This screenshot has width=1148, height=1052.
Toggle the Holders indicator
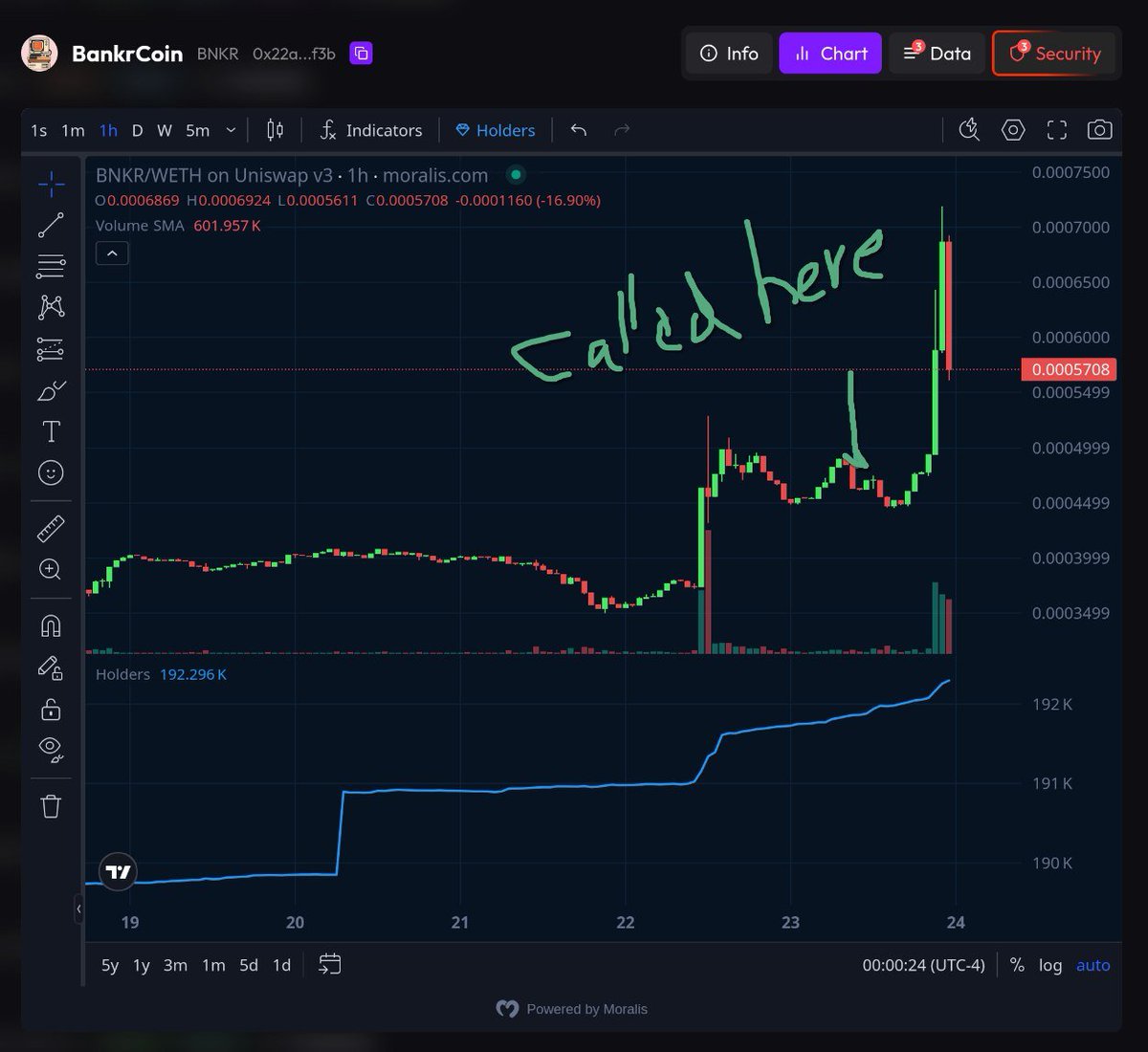496,130
